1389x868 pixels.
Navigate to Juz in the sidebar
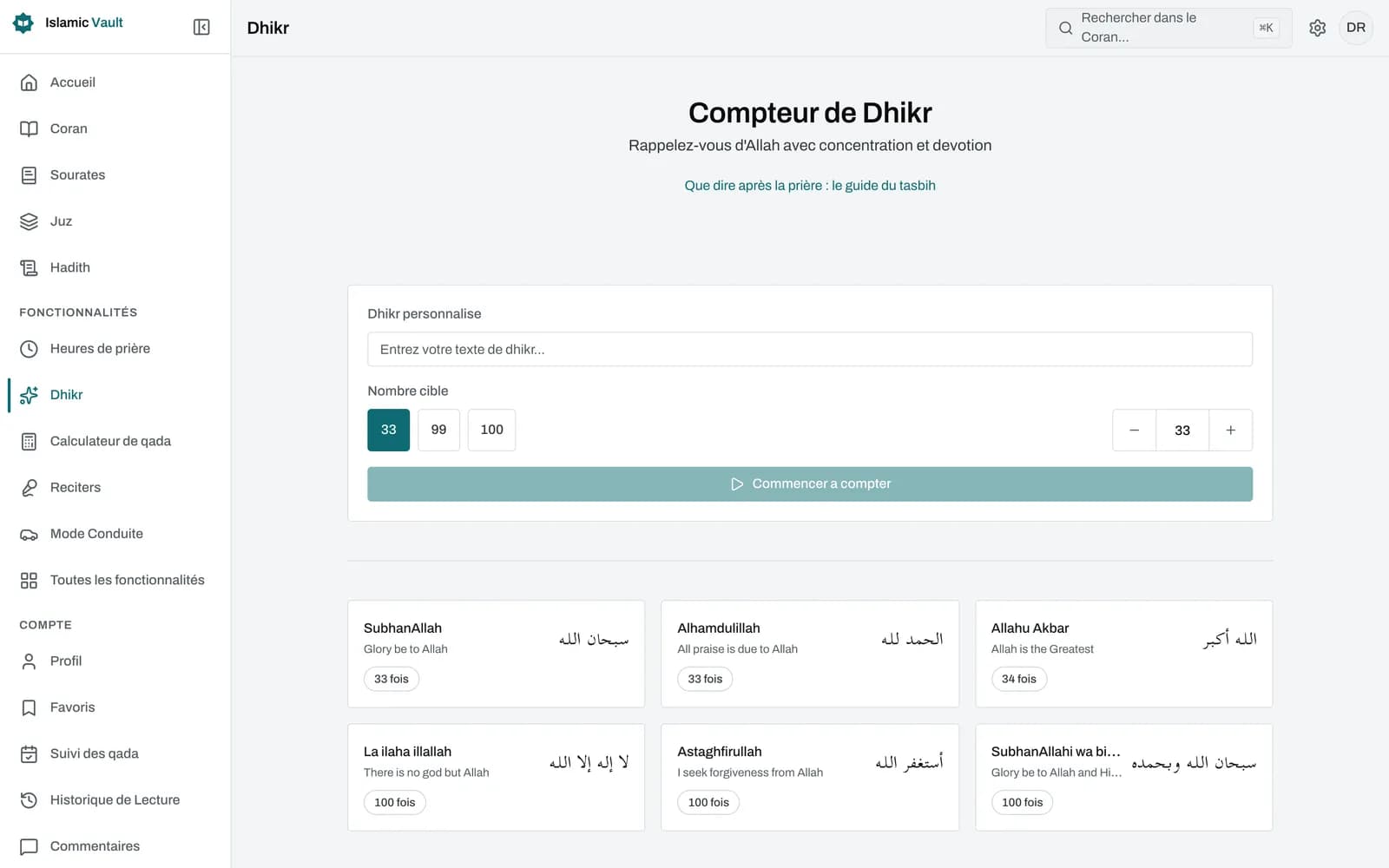[x=115, y=221]
